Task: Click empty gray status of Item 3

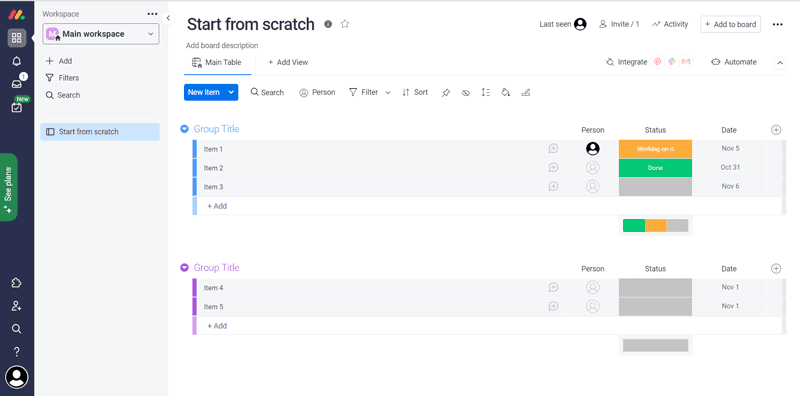Action: tap(655, 187)
